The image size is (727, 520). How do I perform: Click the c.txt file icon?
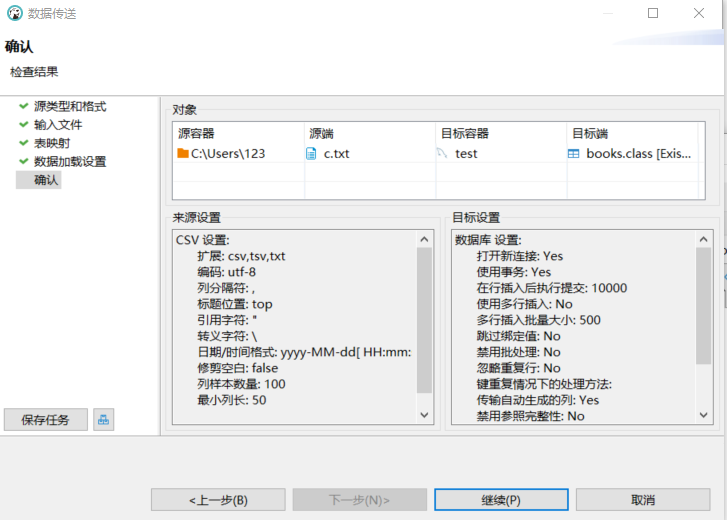tap(311, 154)
